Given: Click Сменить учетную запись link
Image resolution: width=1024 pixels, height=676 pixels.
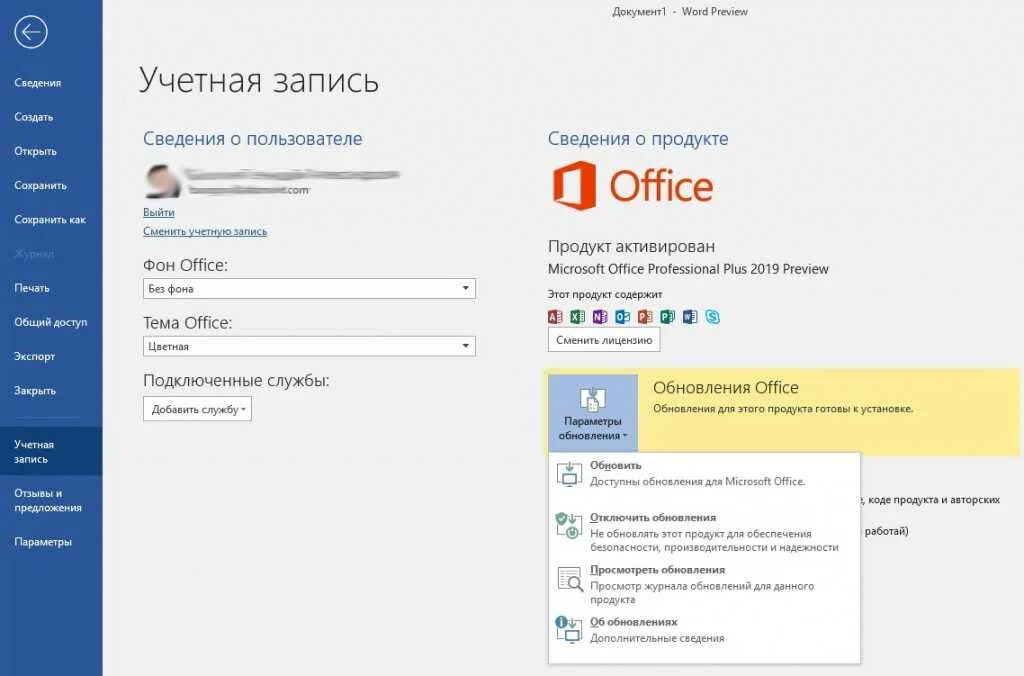Looking at the screenshot, I should click(x=205, y=231).
